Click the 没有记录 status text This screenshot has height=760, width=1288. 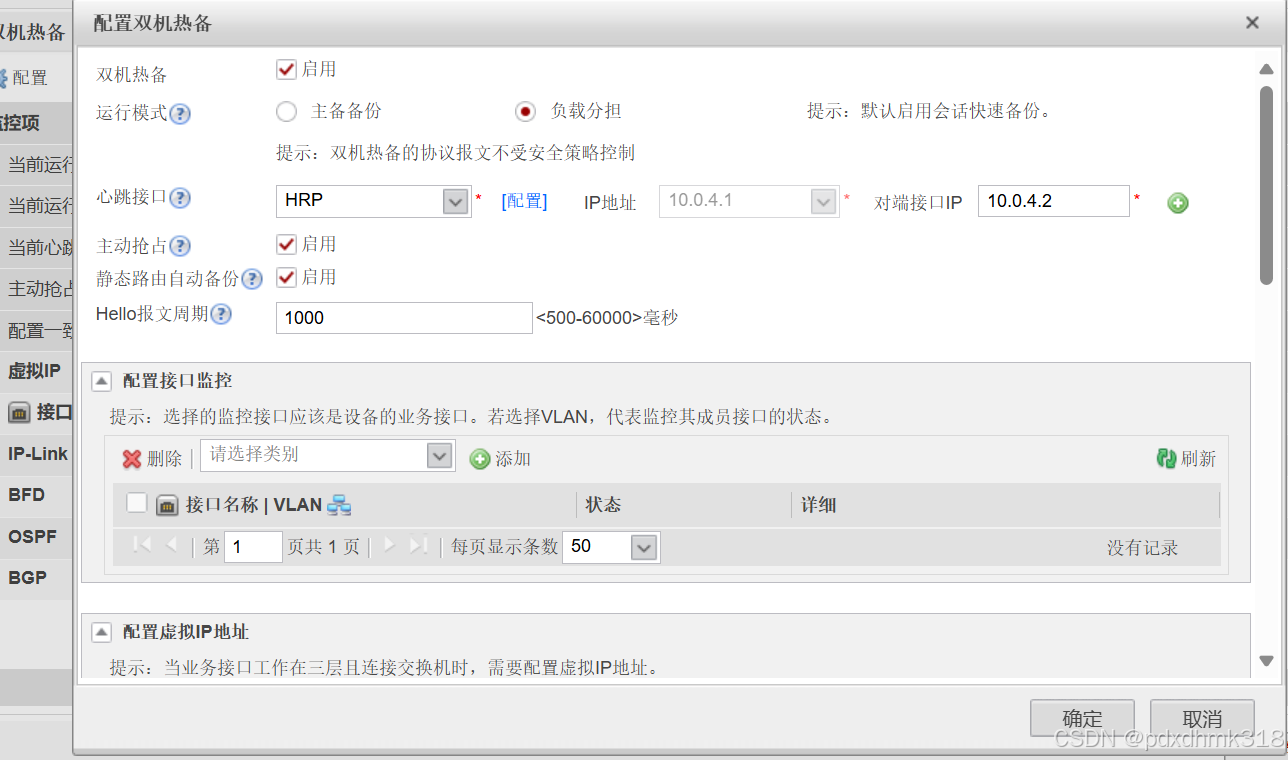(1142, 548)
